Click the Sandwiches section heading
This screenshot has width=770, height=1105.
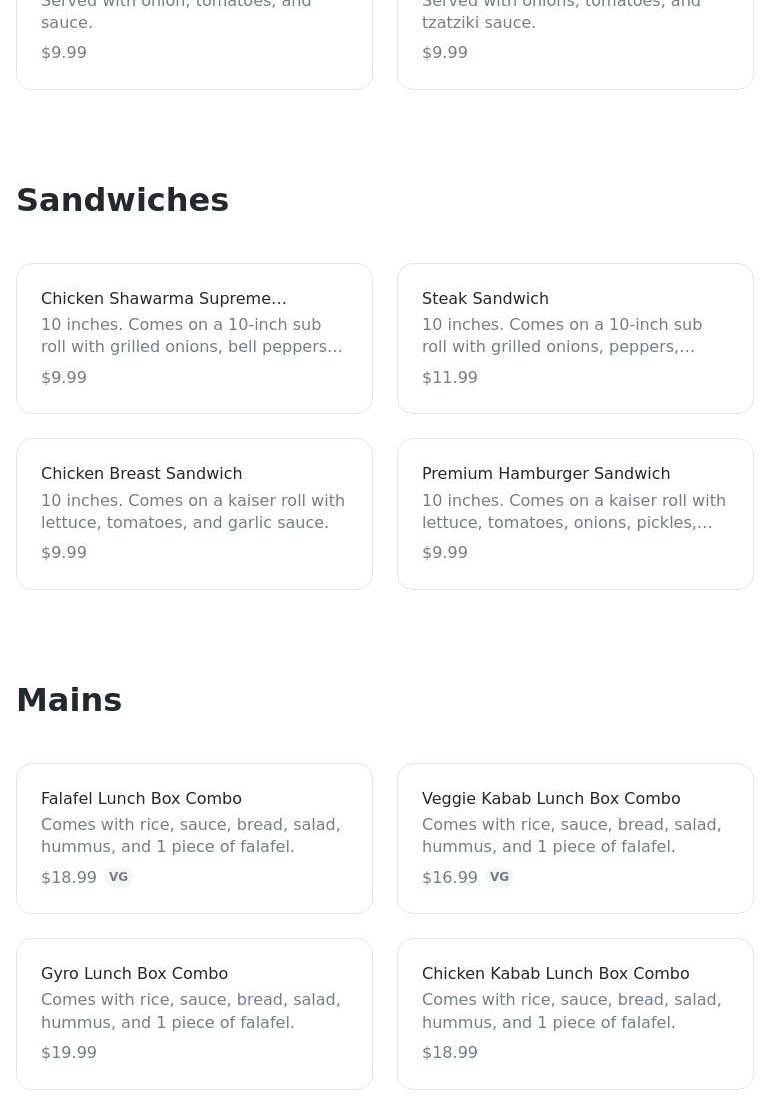click(123, 200)
